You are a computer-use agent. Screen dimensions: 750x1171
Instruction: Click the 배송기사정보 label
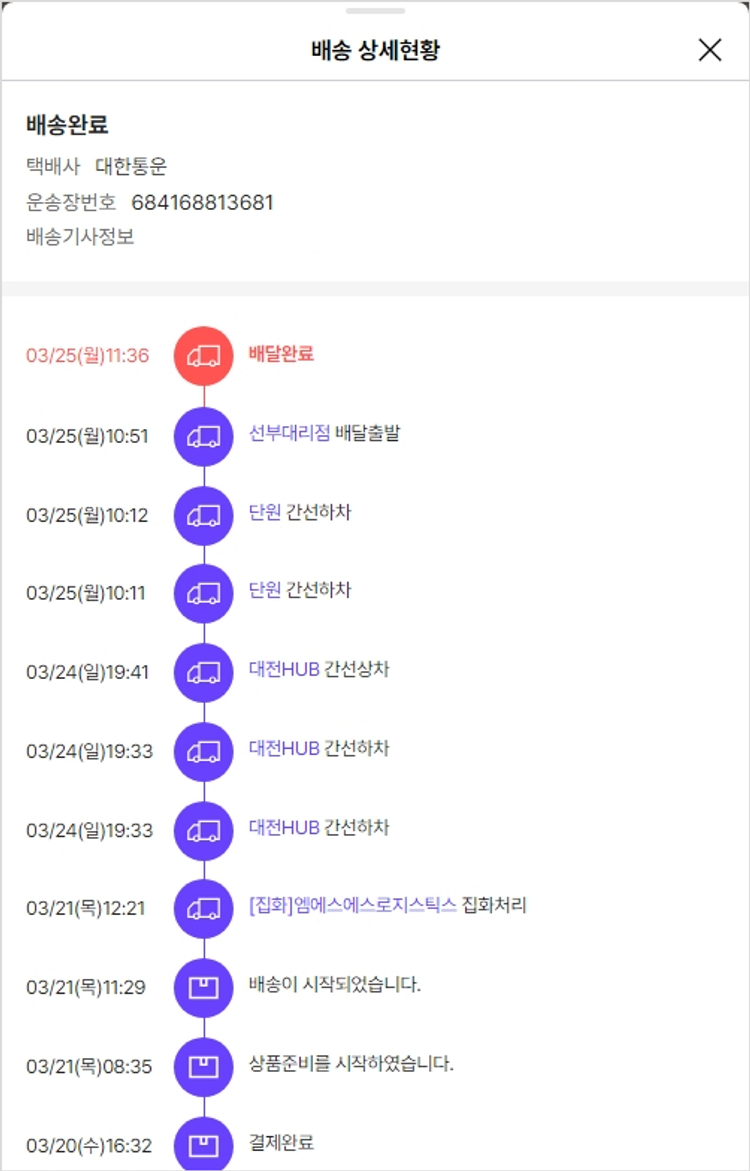[80, 237]
